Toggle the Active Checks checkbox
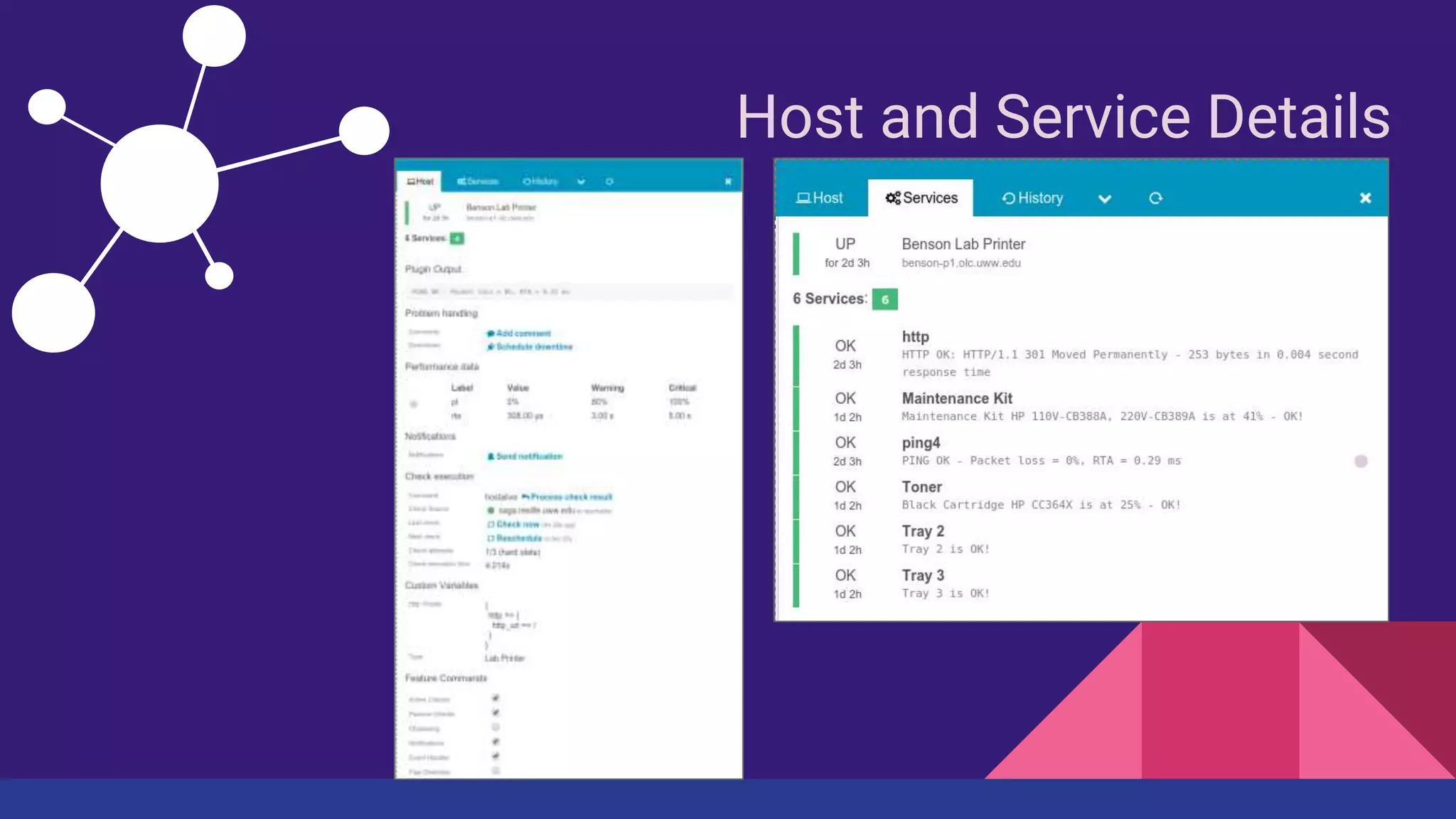 click(496, 698)
